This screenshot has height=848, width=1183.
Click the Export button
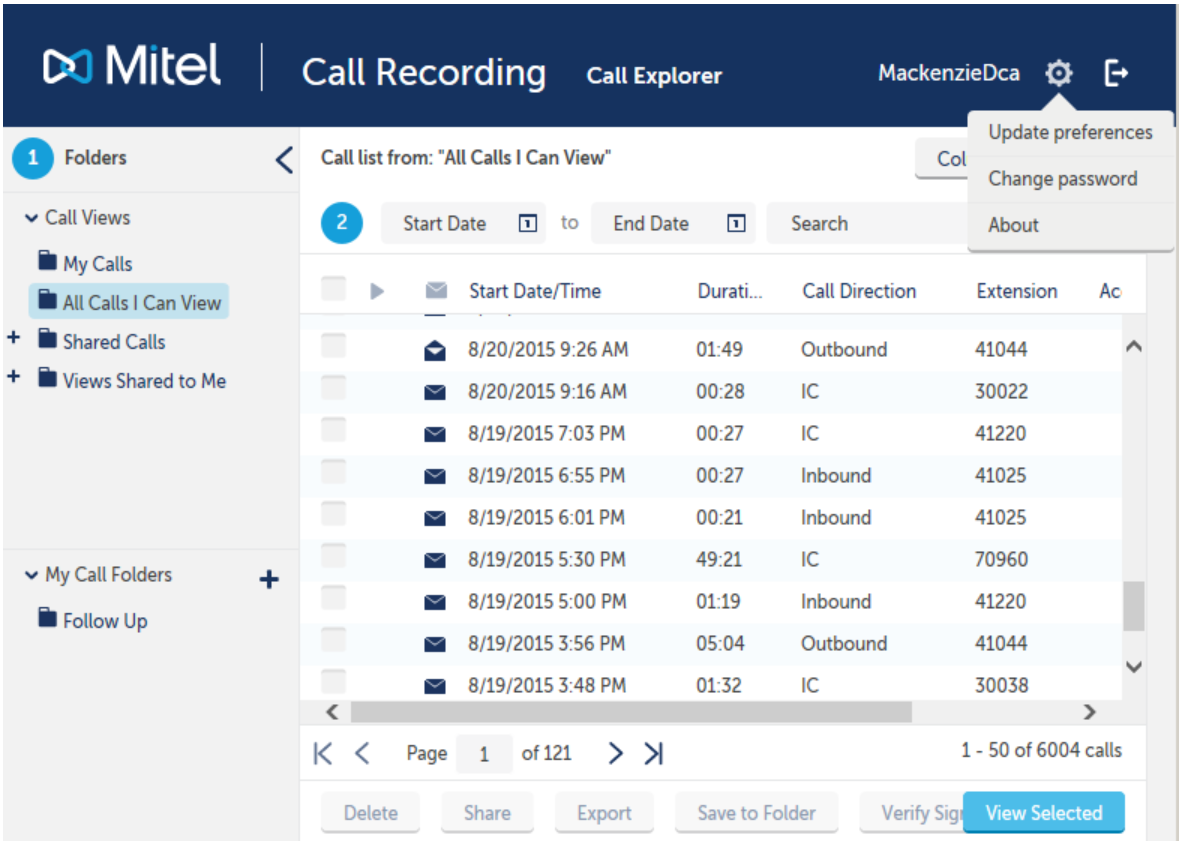(x=604, y=813)
